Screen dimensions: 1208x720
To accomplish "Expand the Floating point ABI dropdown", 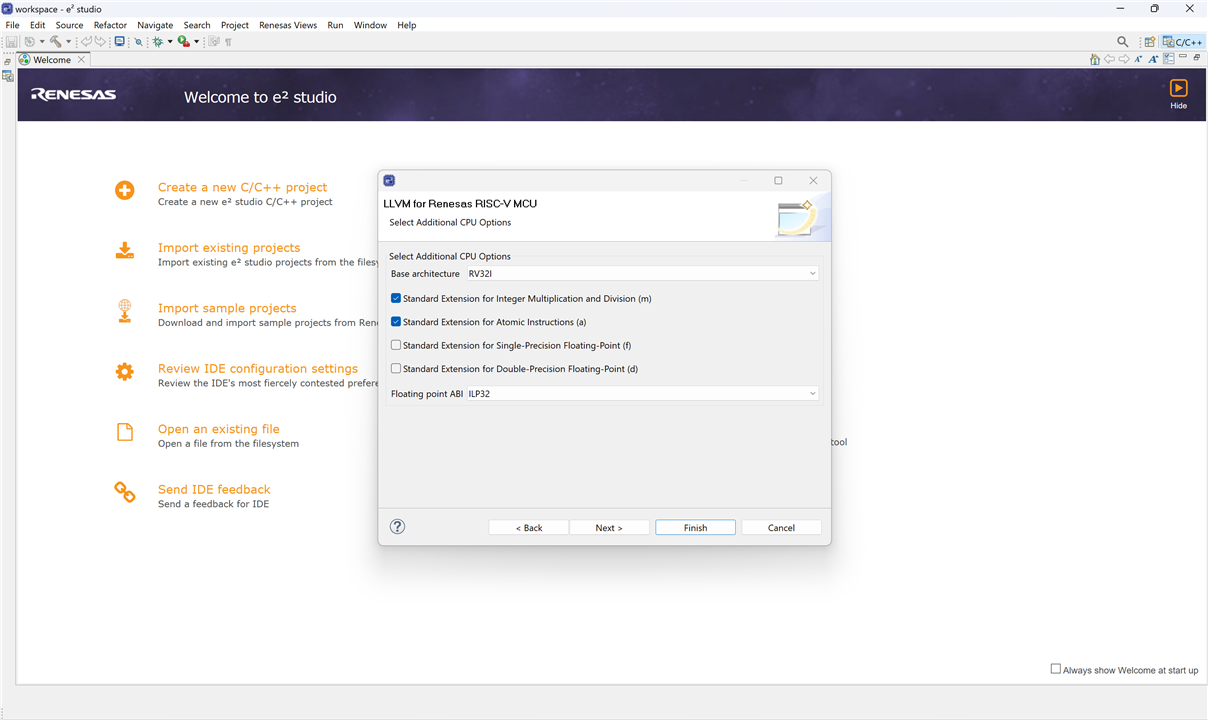I will (x=642, y=394).
